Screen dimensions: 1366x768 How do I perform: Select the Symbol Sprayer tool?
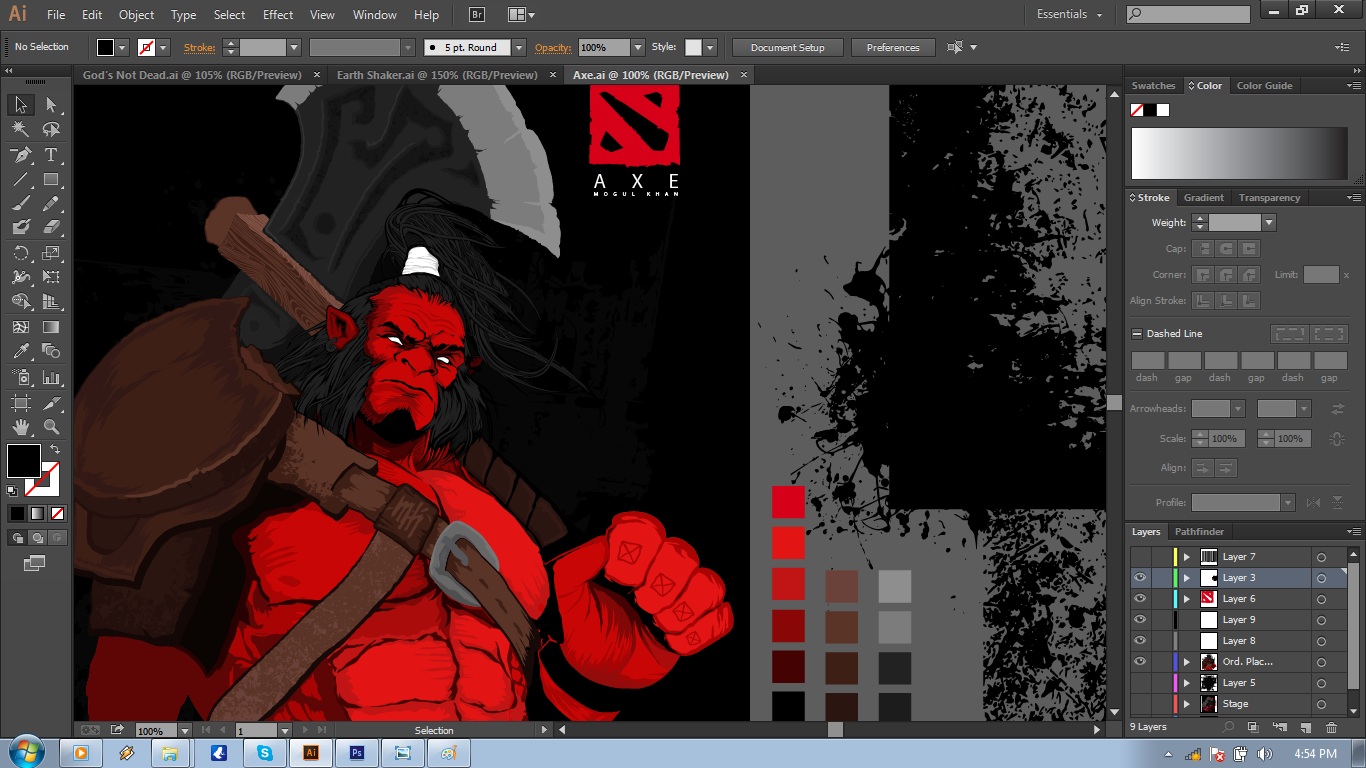[20, 378]
